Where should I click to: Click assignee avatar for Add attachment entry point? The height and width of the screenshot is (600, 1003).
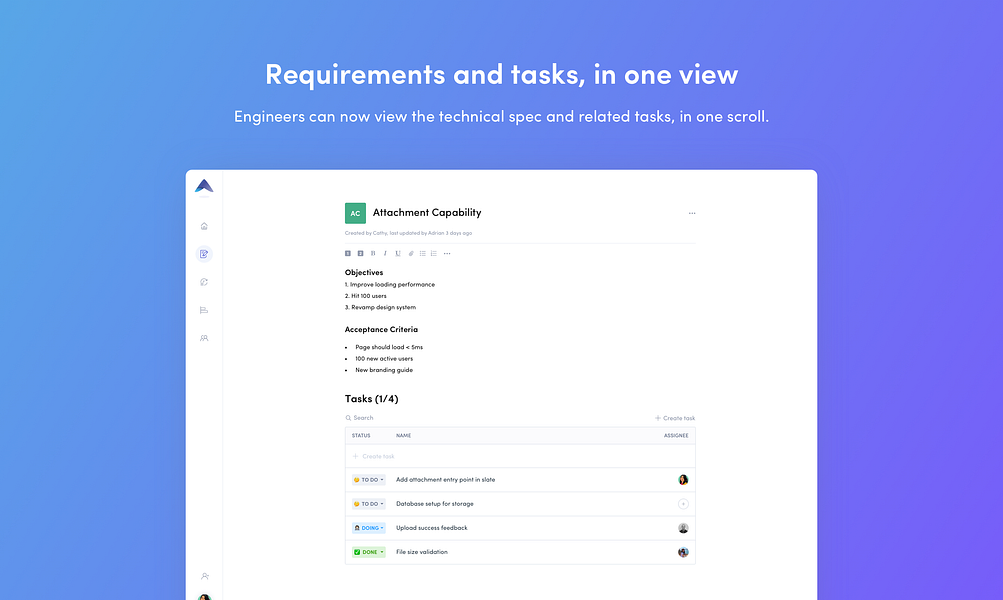point(683,480)
